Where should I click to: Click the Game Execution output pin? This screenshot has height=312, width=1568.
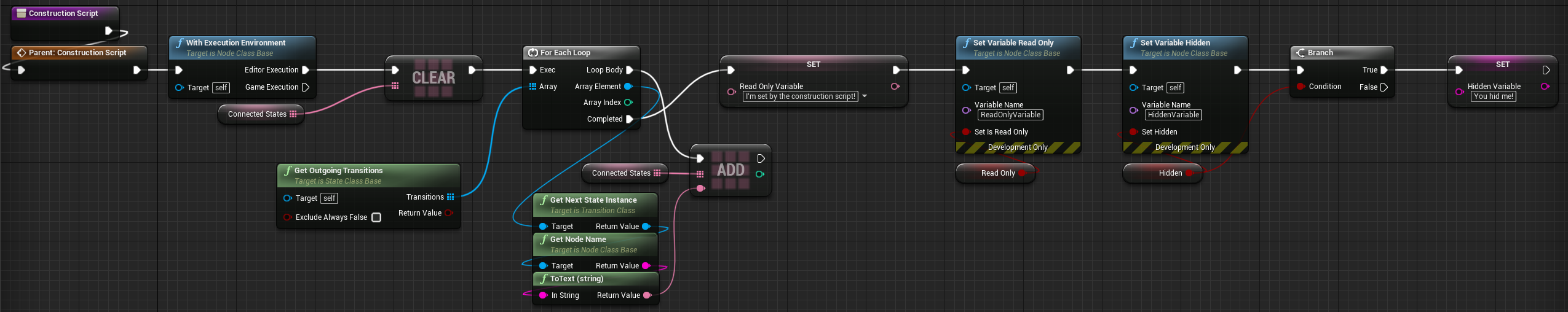point(306,87)
